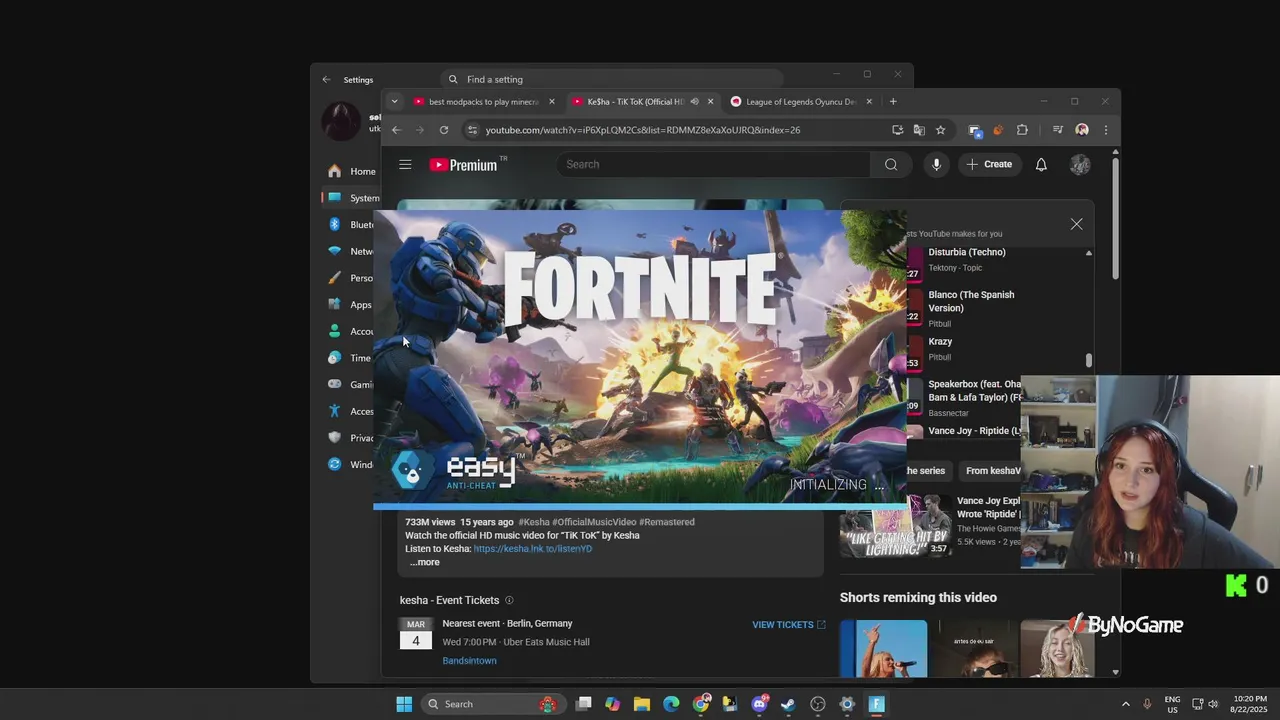Select From keshaV filter chip
The width and height of the screenshot is (1280, 720).
(992, 471)
